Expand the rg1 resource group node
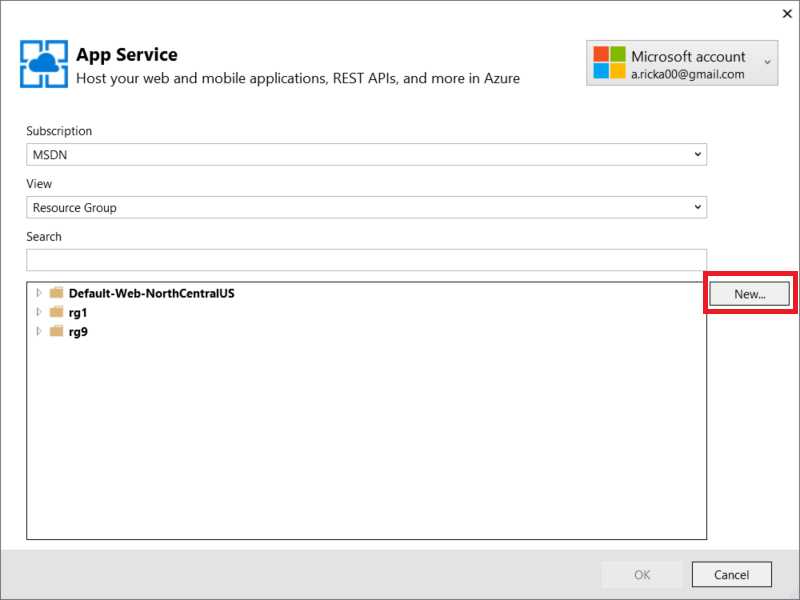The height and width of the screenshot is (600, 800). (x=39, y=312)
